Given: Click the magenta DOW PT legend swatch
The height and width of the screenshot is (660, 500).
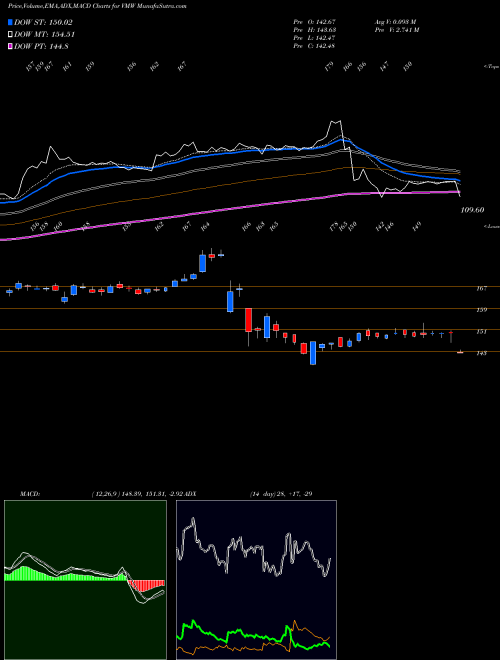Looking at the screenshot, I should click(x=11, y=46).
